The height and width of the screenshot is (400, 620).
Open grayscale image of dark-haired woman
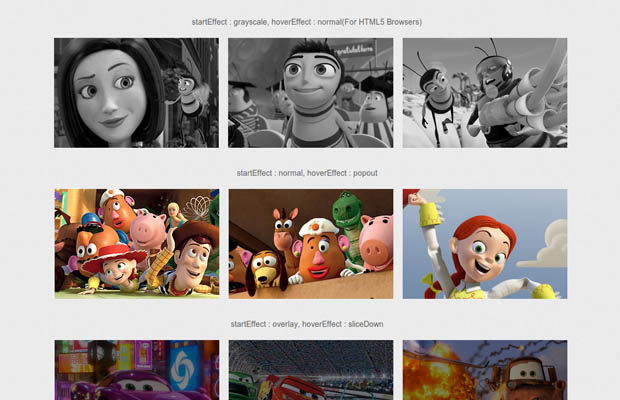(x=136, y=93)
